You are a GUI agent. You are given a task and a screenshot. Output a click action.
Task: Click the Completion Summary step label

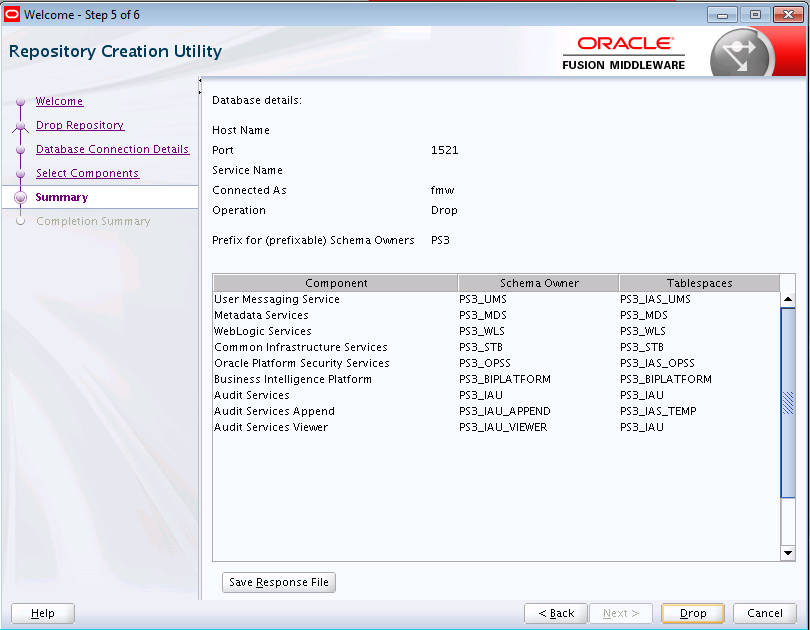pyautogui.click(x=93, y=221)
